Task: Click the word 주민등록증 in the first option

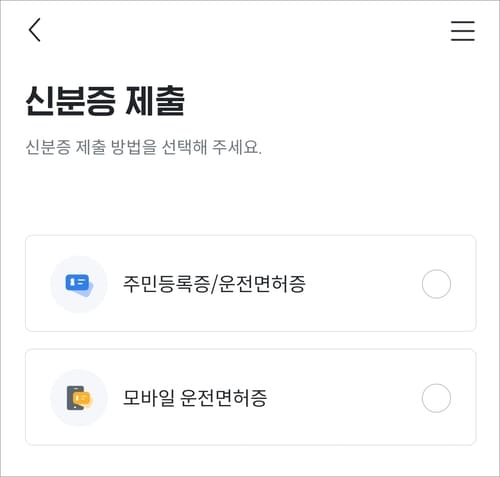Action: (x=166, y=284)
